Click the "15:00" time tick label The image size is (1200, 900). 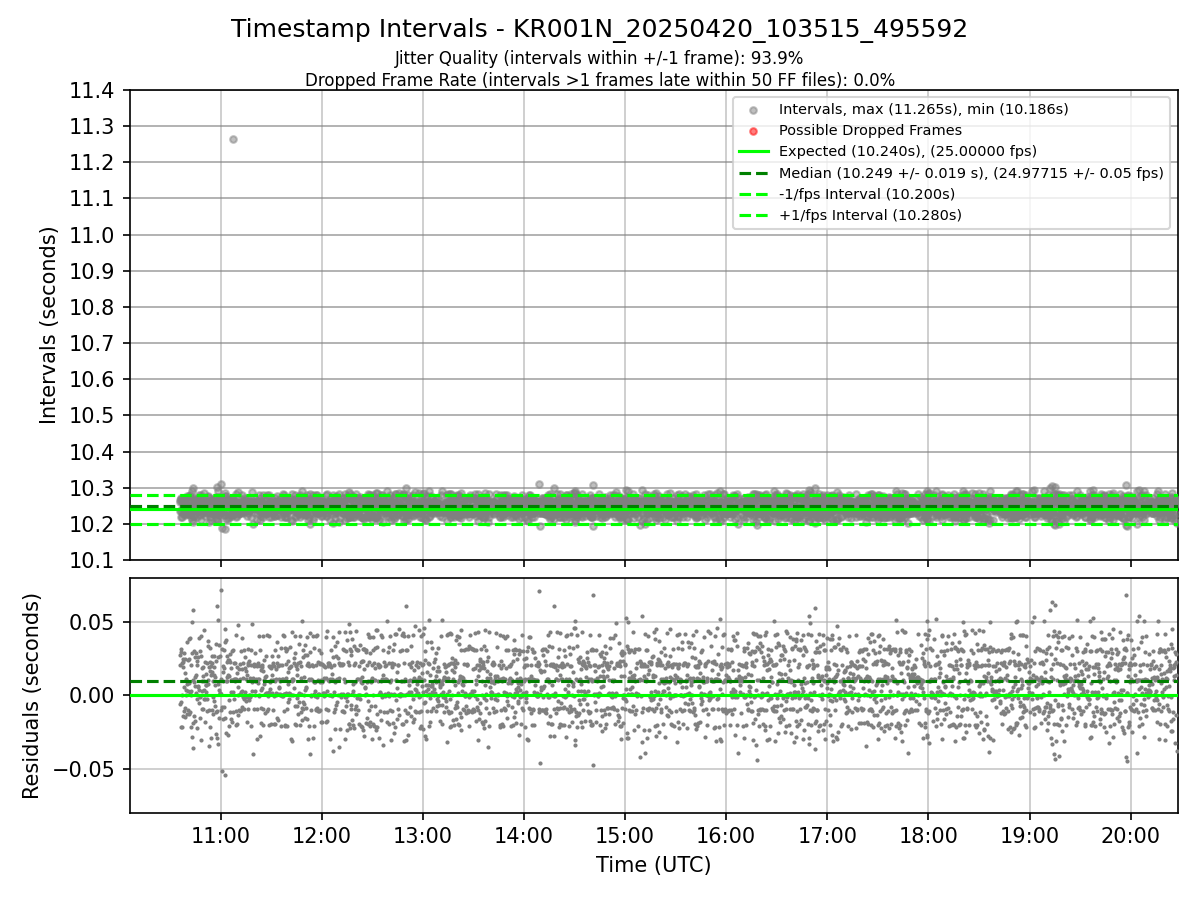[x=625, y=835]
